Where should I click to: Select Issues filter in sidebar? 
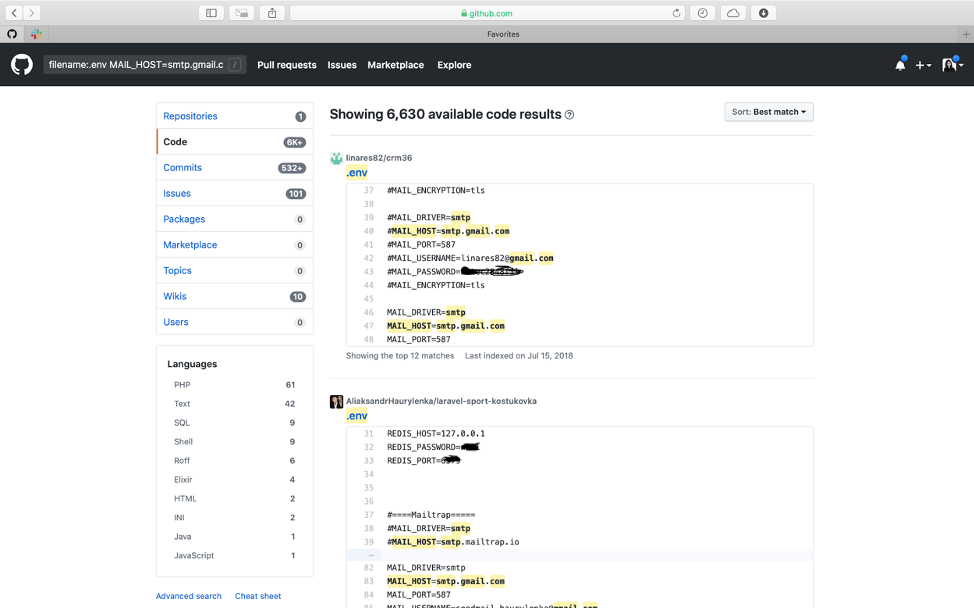coord(177,194)
